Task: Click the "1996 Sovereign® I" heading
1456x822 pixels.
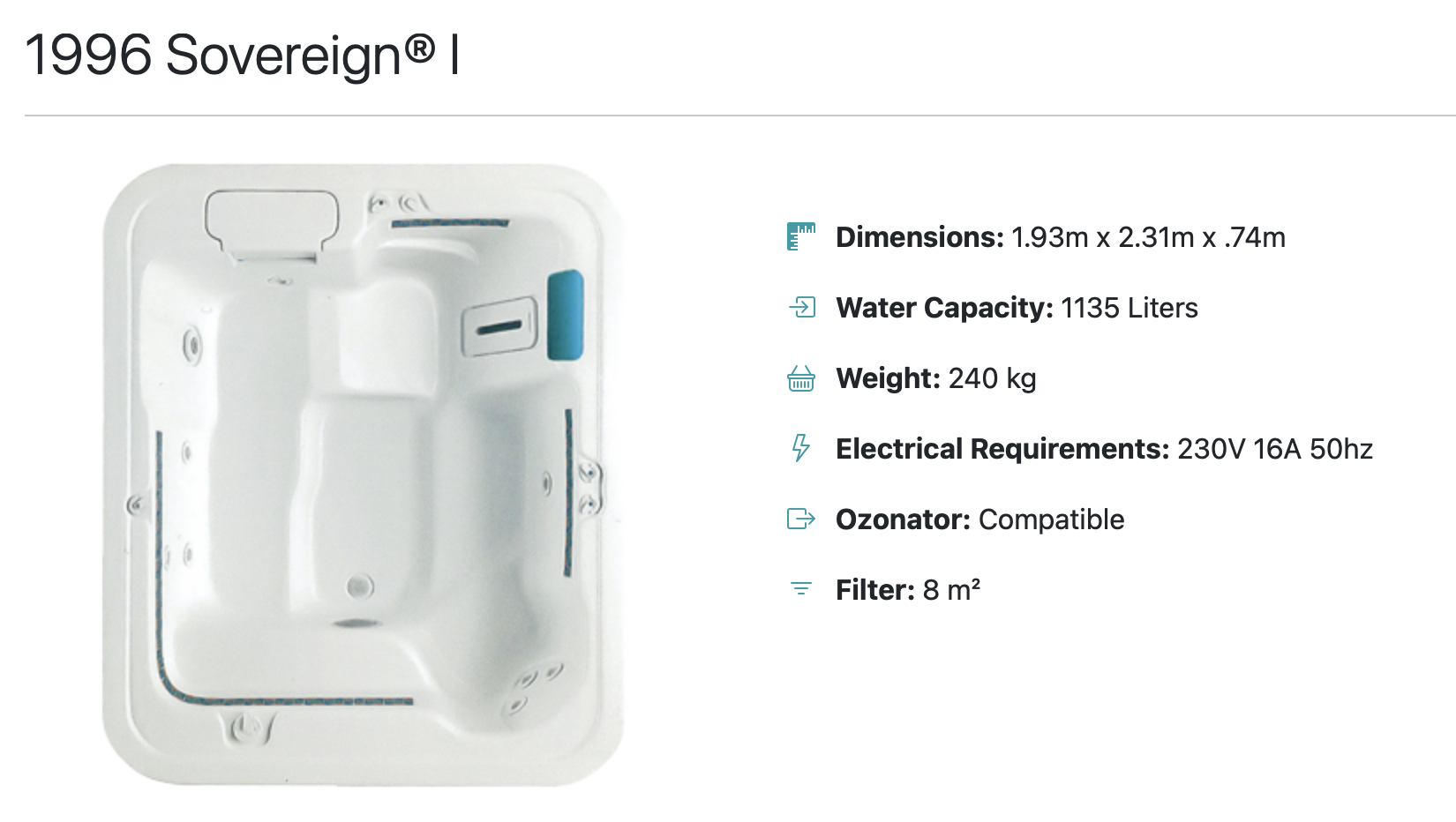Action: (x=243, y=55)
